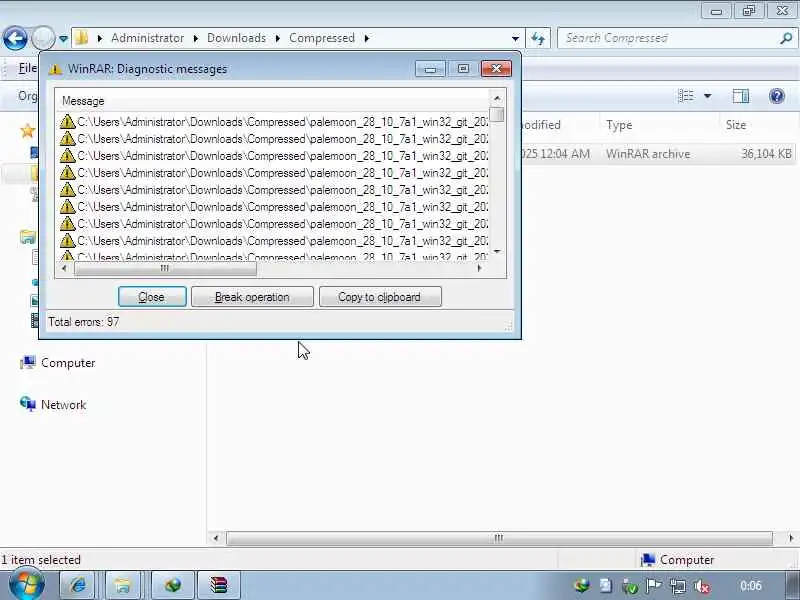Click the muted volume speaker tray icon
The width and height of the screenshot is (800, 600).
pyautogui.click(x=703, y=586)
